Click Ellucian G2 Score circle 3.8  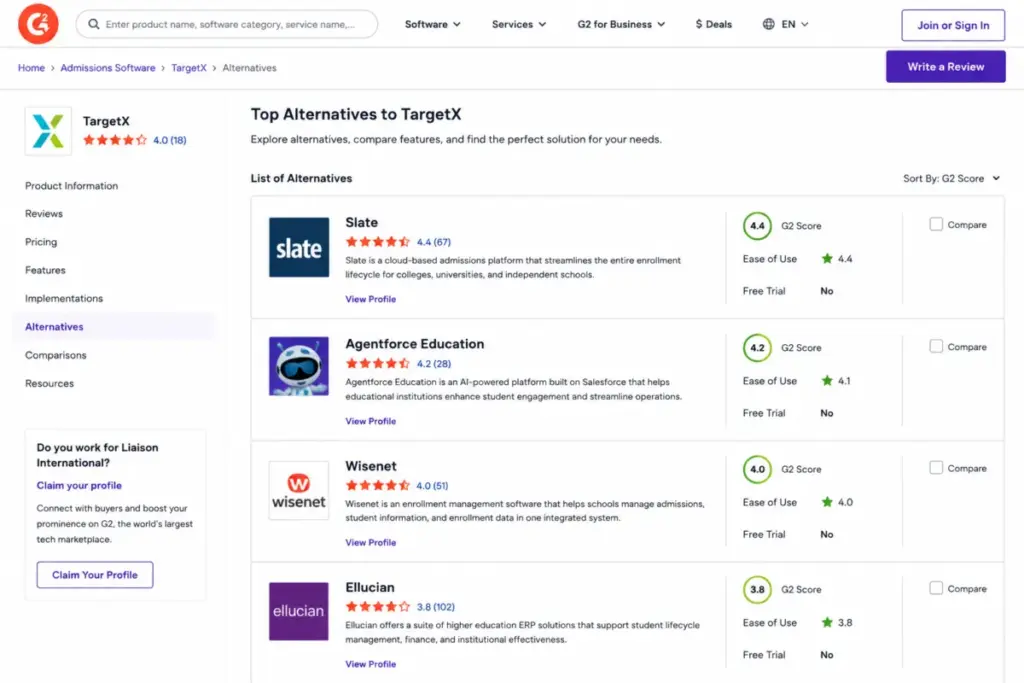click(x=757, y=590)
